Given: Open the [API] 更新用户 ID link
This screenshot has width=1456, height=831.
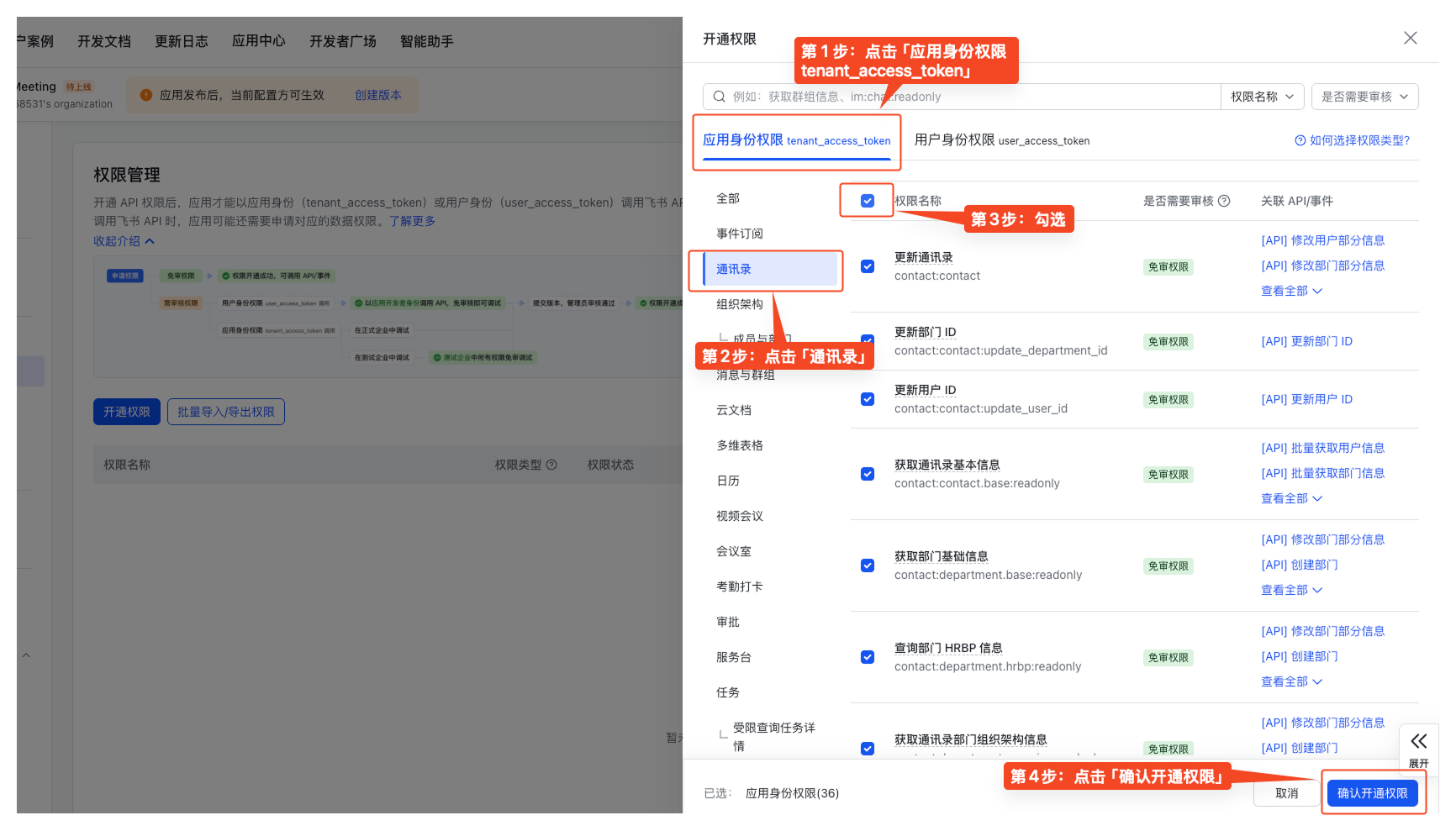Looking at the screenshot, I should tap(1307, 399).
